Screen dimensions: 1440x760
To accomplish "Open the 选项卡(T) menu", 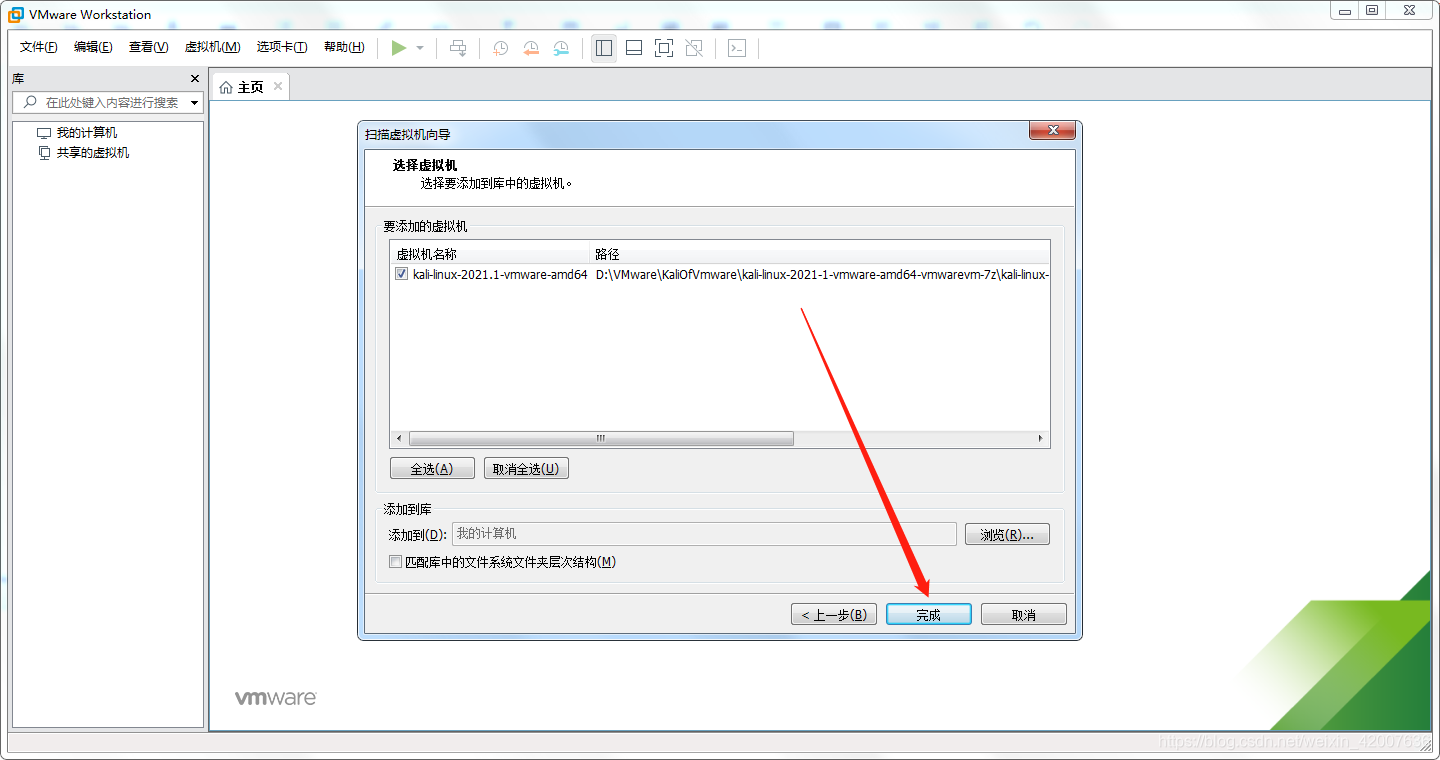I will [x=282, y=47].
